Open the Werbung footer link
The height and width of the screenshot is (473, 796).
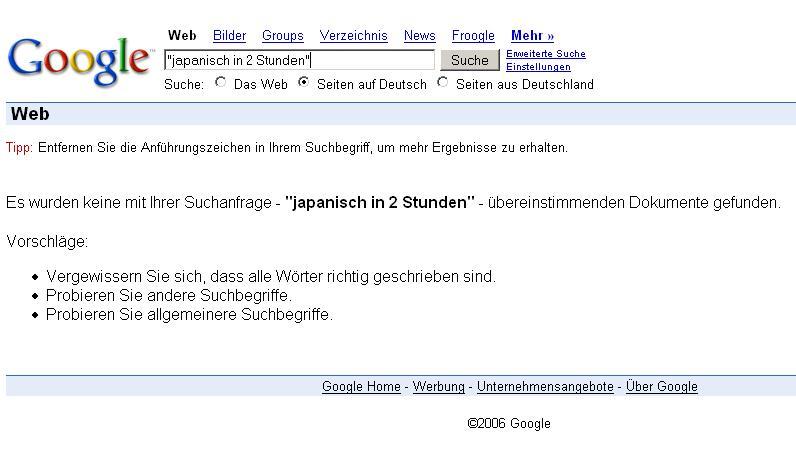438,387
